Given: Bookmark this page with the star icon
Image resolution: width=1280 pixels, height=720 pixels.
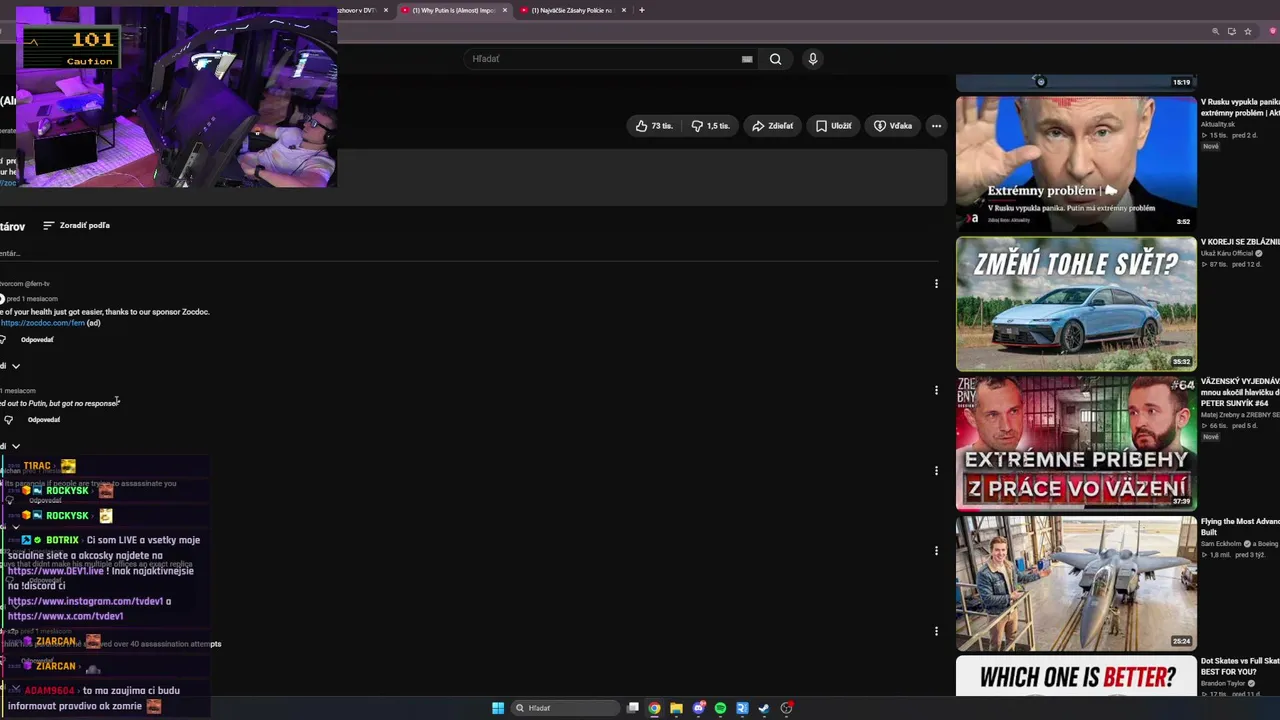Looking at the screenshot, I should coord(1248,31).
